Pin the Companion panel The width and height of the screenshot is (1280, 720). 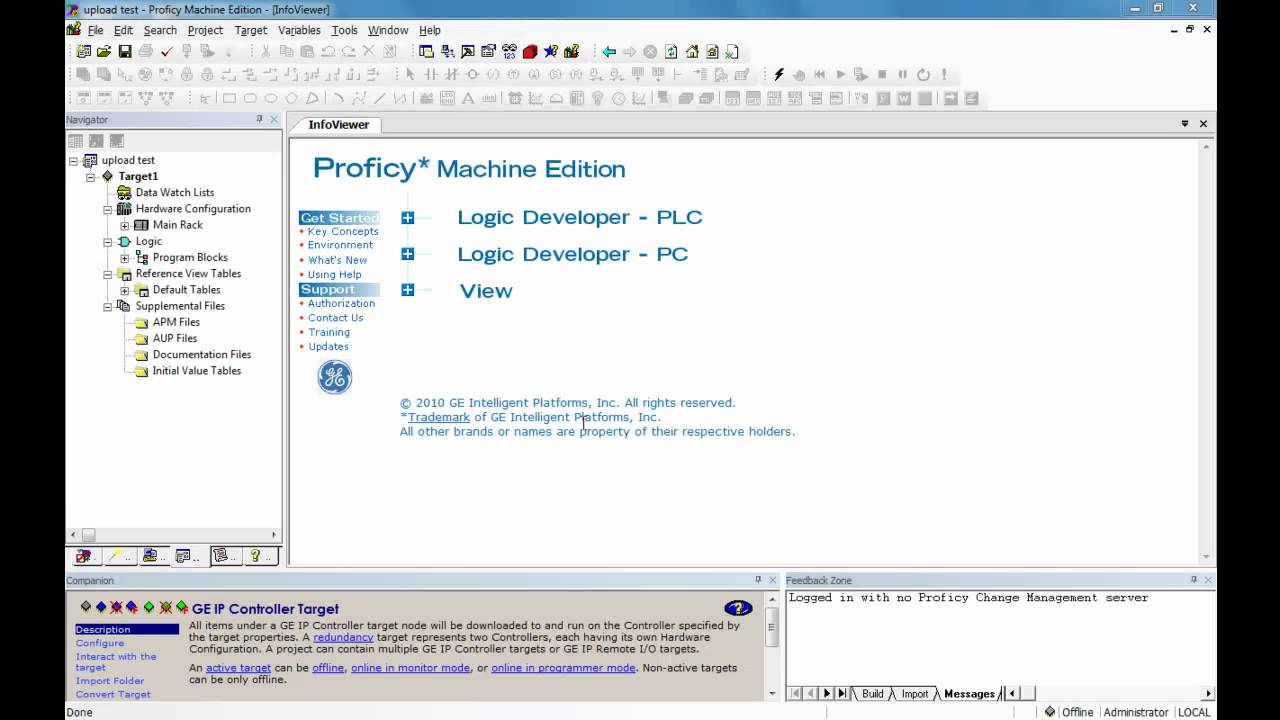[758, 580]
